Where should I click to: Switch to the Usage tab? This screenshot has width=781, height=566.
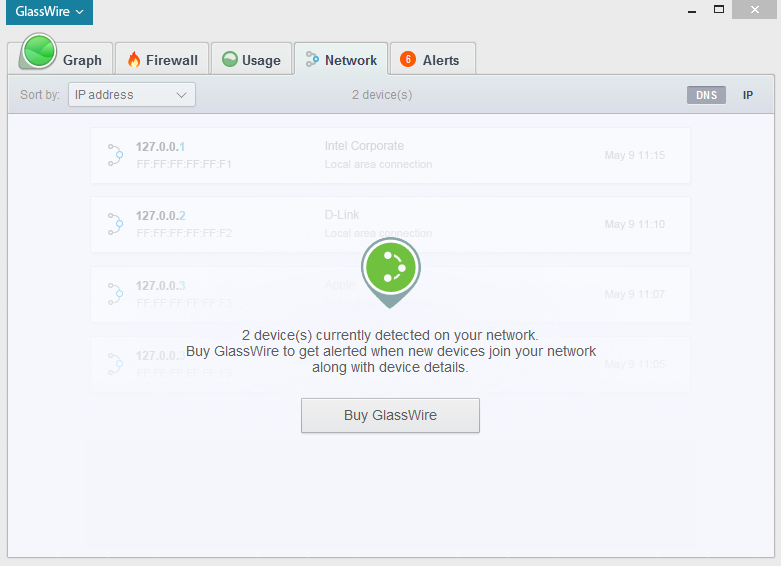[251, 59]
